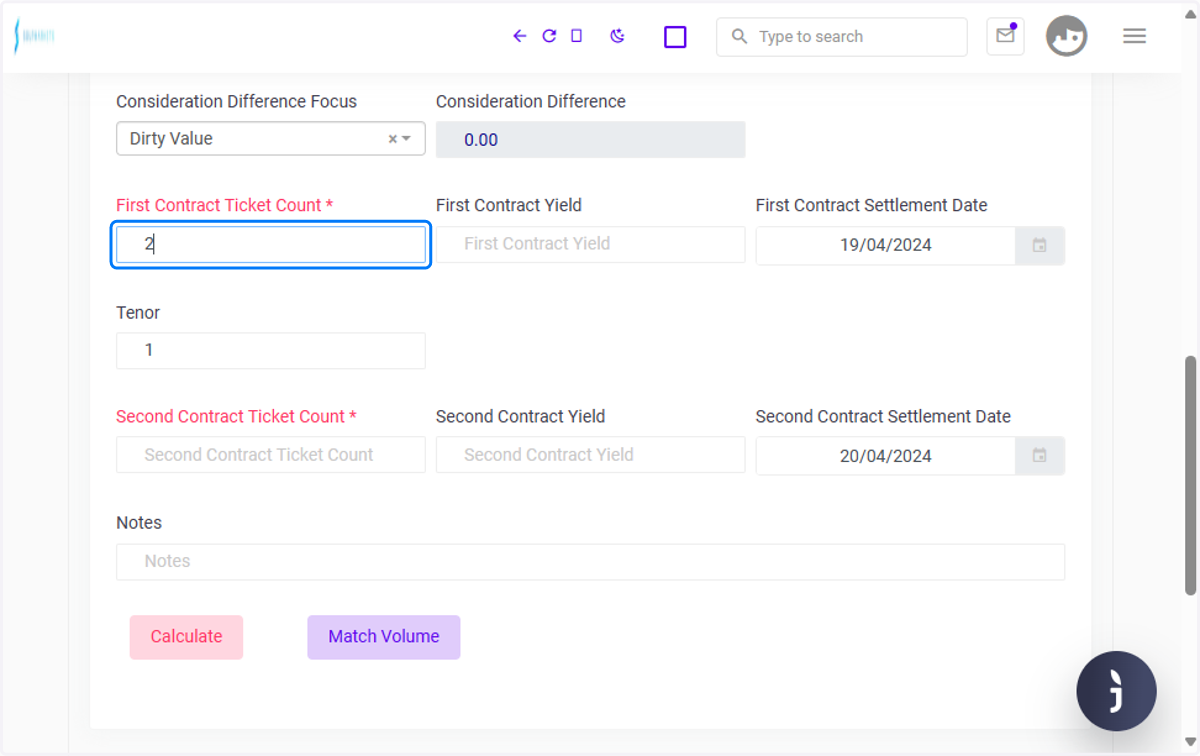Open the round chat assistant button

(1116, 691)
